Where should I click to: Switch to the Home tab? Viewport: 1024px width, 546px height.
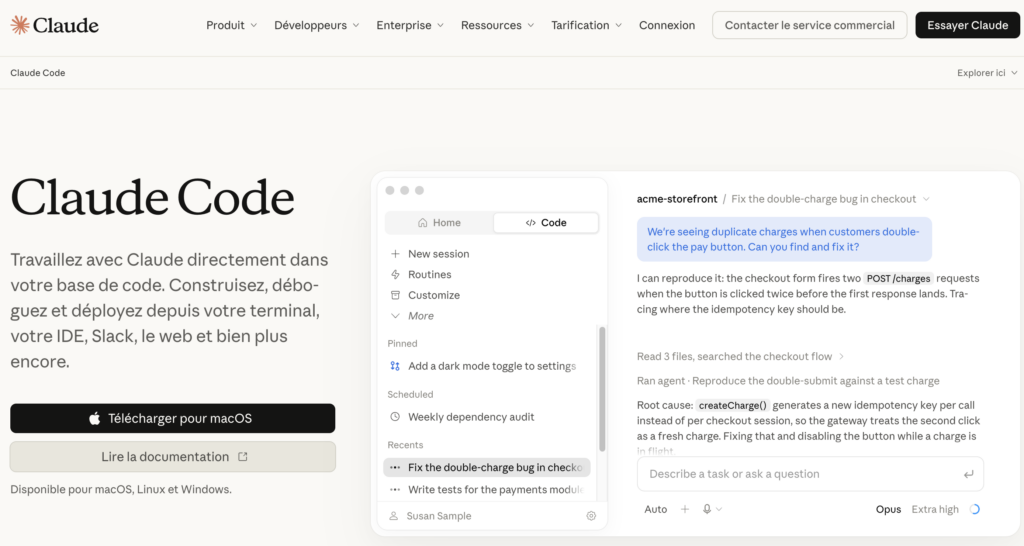[440, 223]
